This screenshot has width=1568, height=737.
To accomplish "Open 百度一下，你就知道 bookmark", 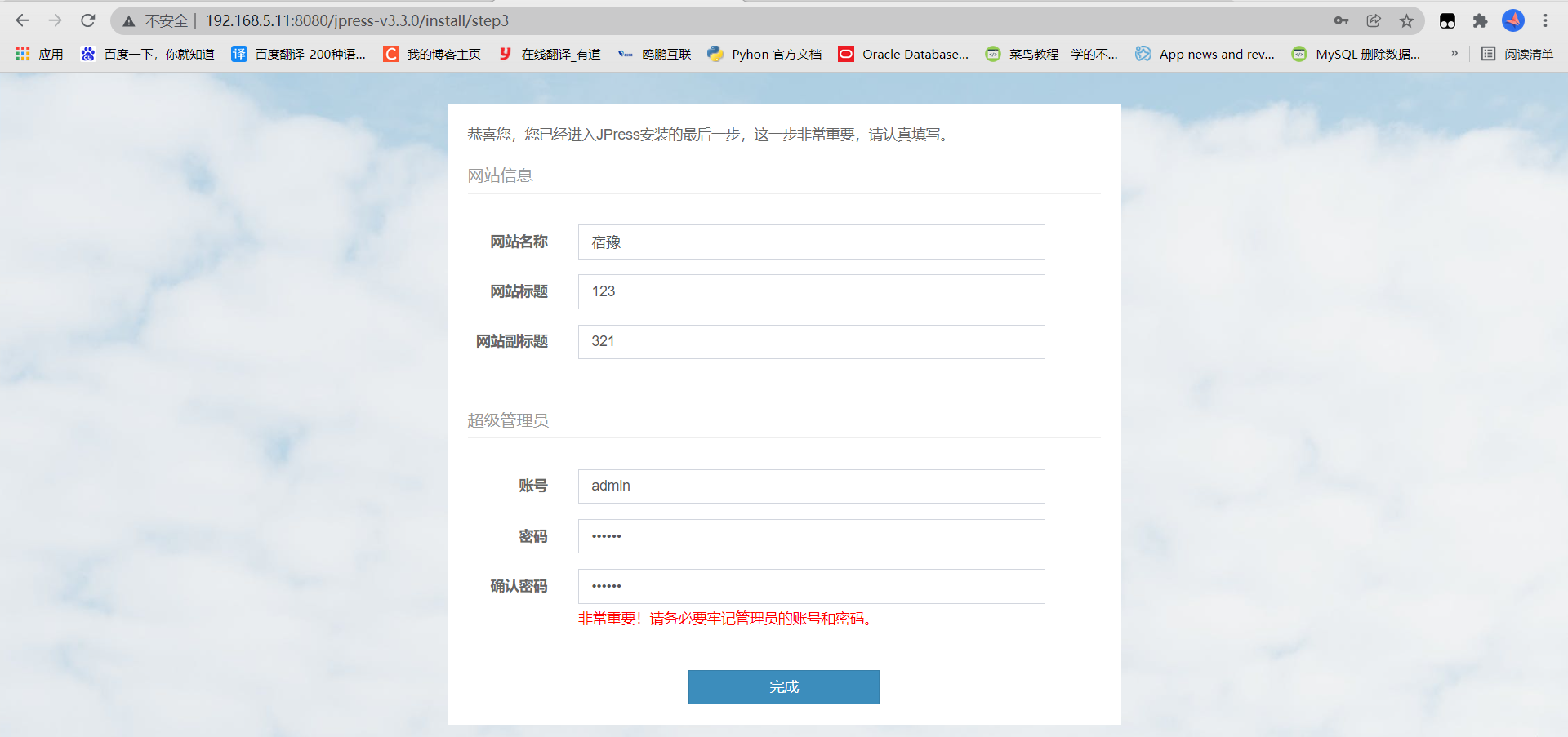I will (147, 54).
